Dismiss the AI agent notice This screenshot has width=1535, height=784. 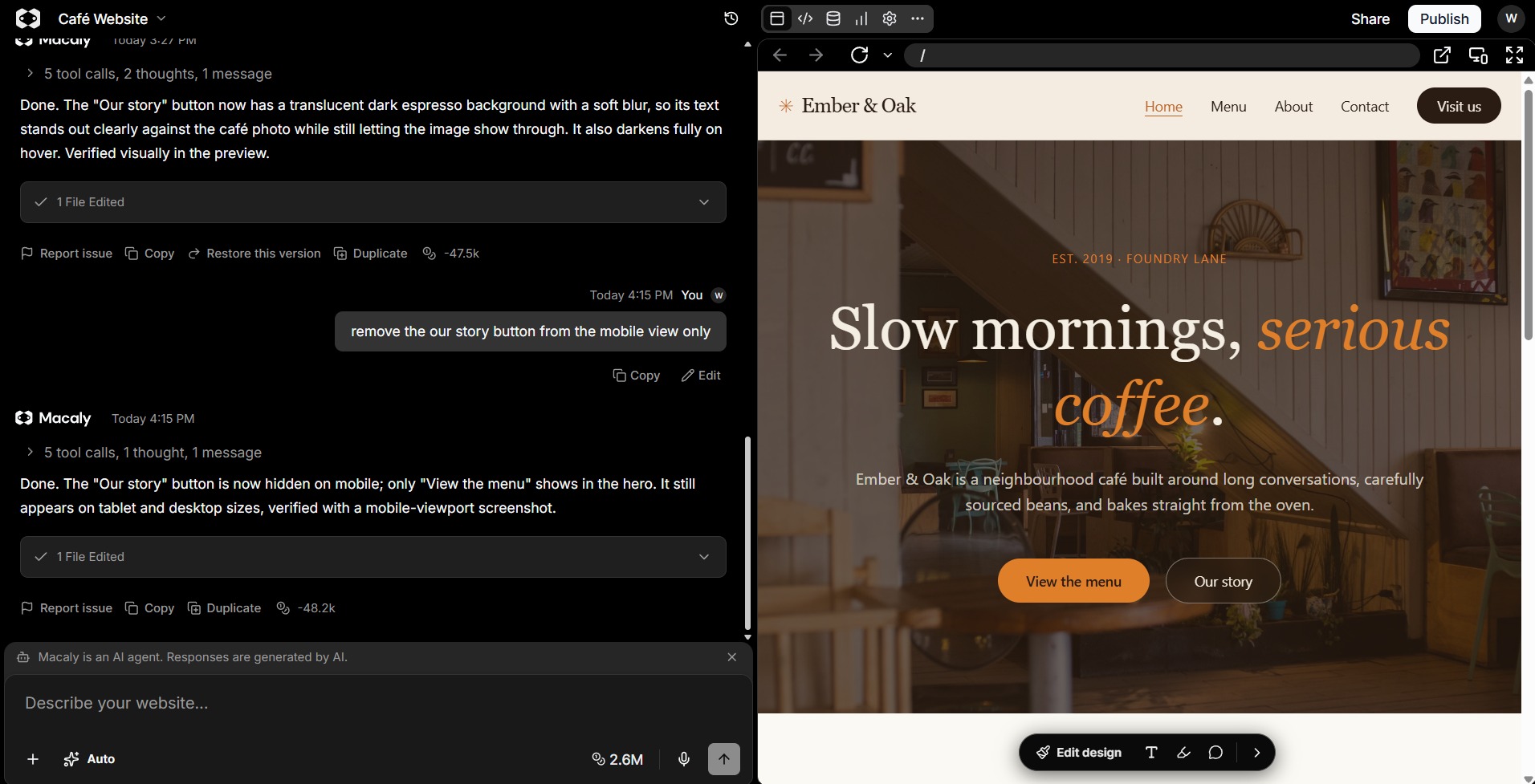click(x=731, y=656)
